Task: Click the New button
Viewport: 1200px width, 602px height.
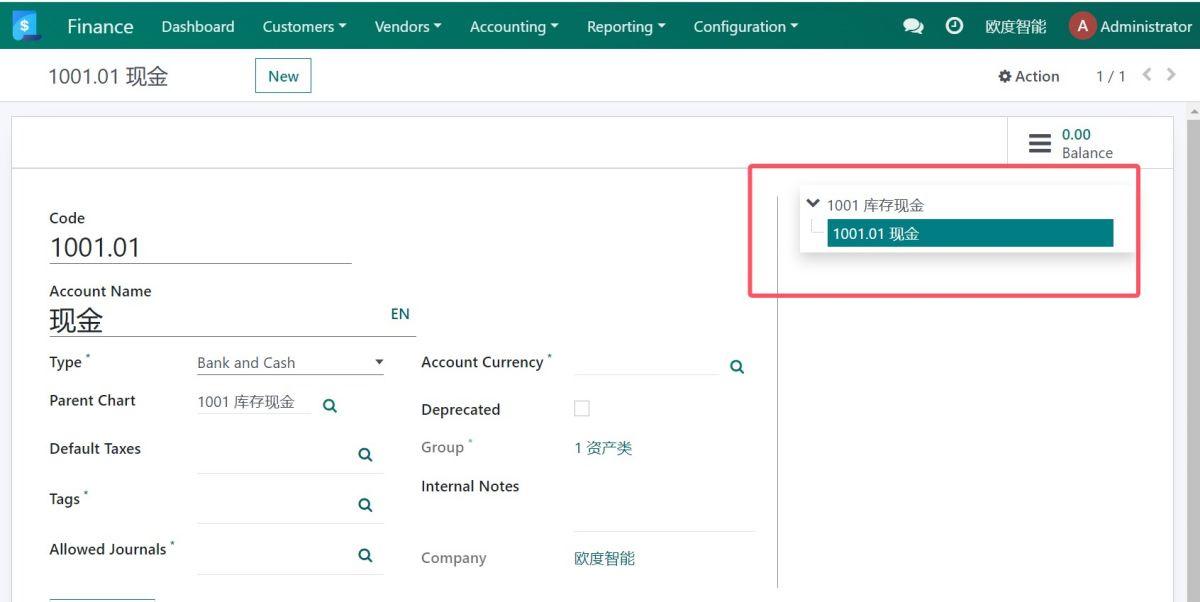Action: [x=283, y=76]
